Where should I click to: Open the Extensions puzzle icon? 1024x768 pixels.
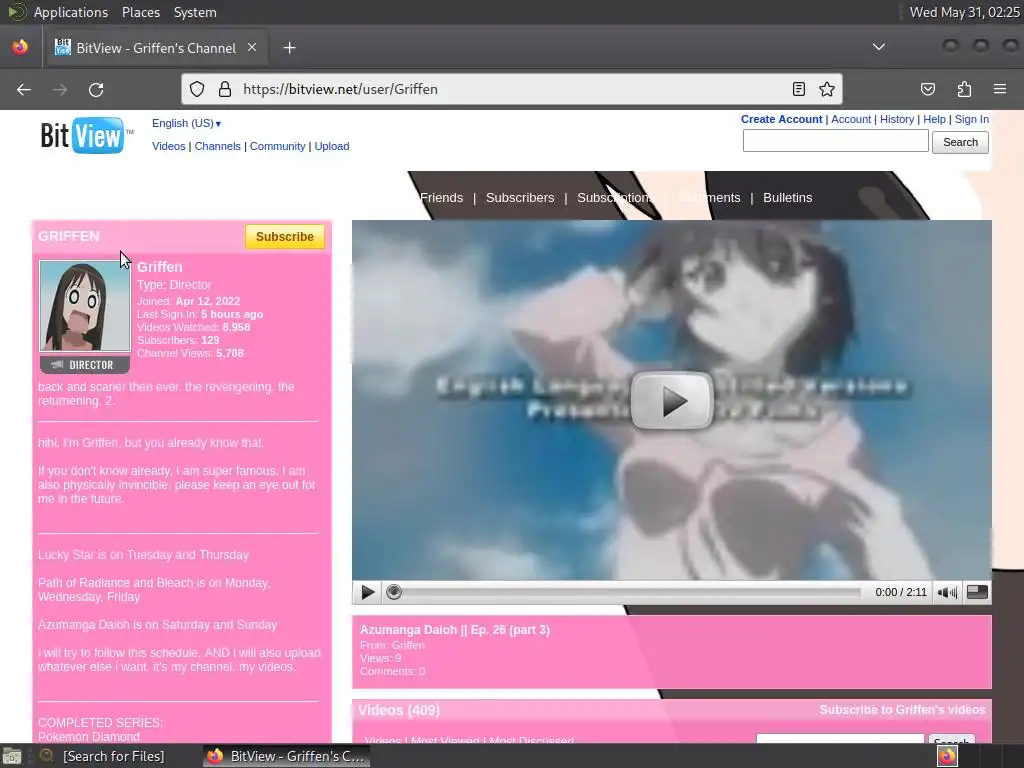click(x=964, y=89)
